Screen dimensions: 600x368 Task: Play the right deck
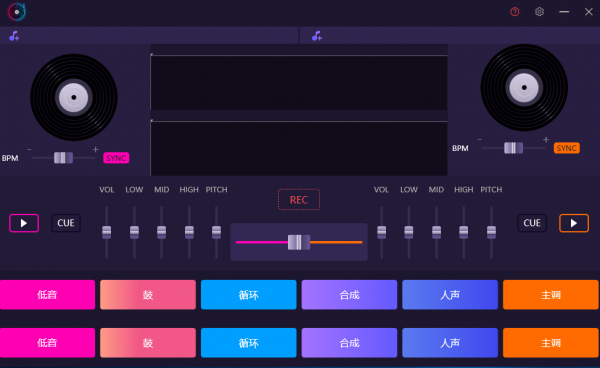tap(574, 223)
